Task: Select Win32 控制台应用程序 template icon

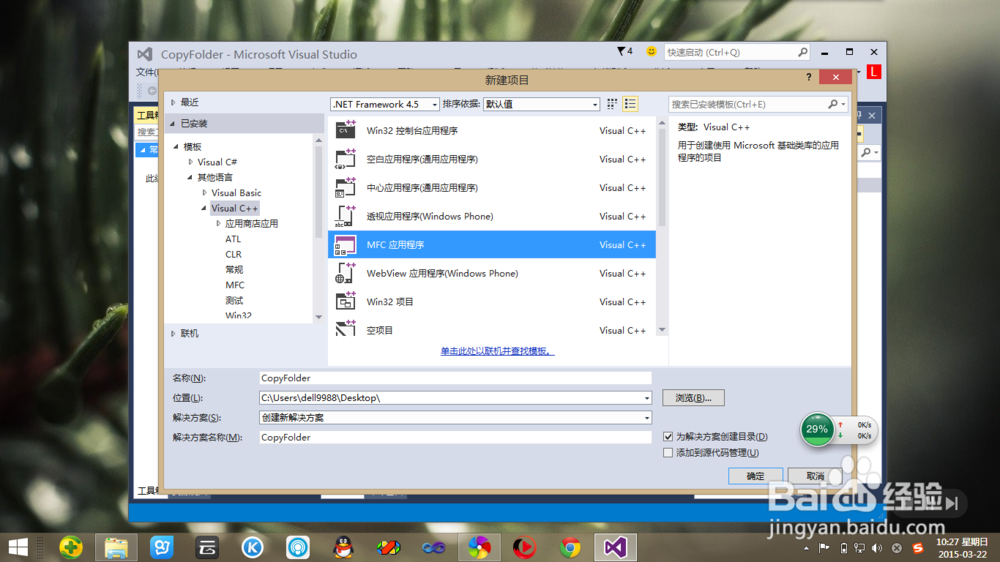Action: [x=345, y=130]
